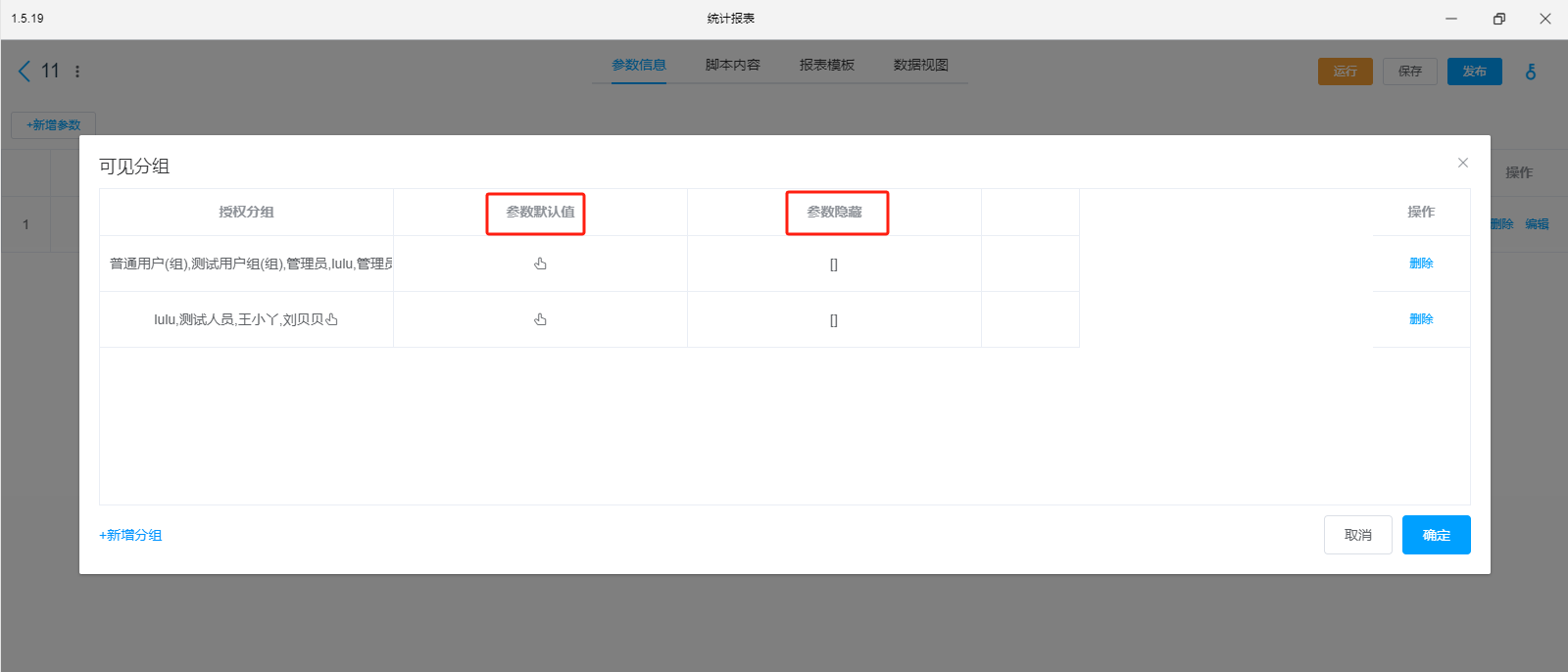Click 编辑 in the background parameter row
The image size is (1568, 672).
click(x=1537, y=224)
